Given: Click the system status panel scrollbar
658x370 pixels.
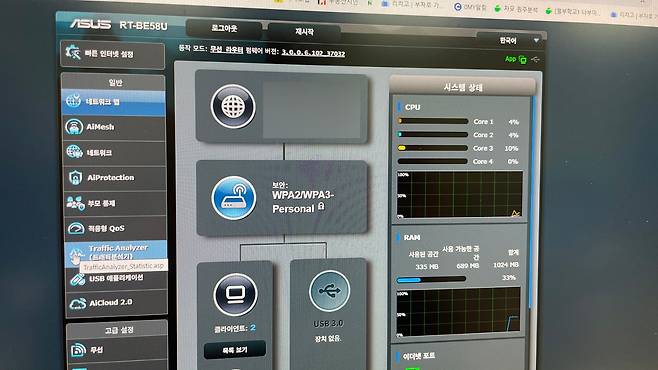Looking at the screenshot, I should coord(534,201).
